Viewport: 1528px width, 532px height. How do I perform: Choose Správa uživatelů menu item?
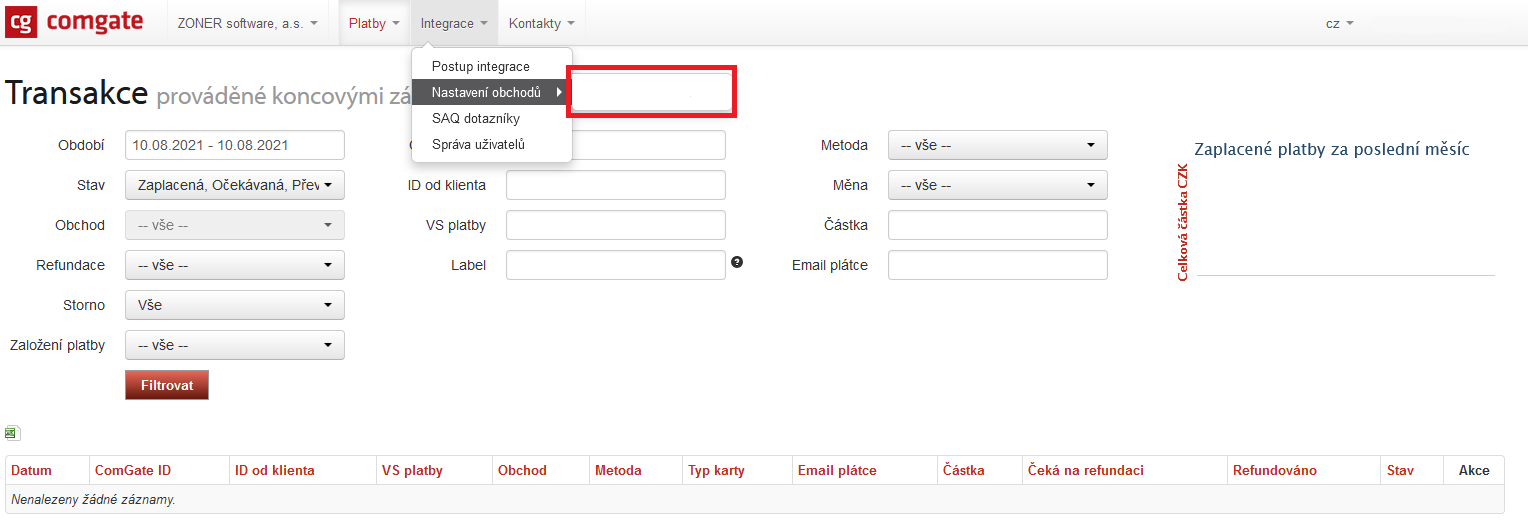coord(478,144)
